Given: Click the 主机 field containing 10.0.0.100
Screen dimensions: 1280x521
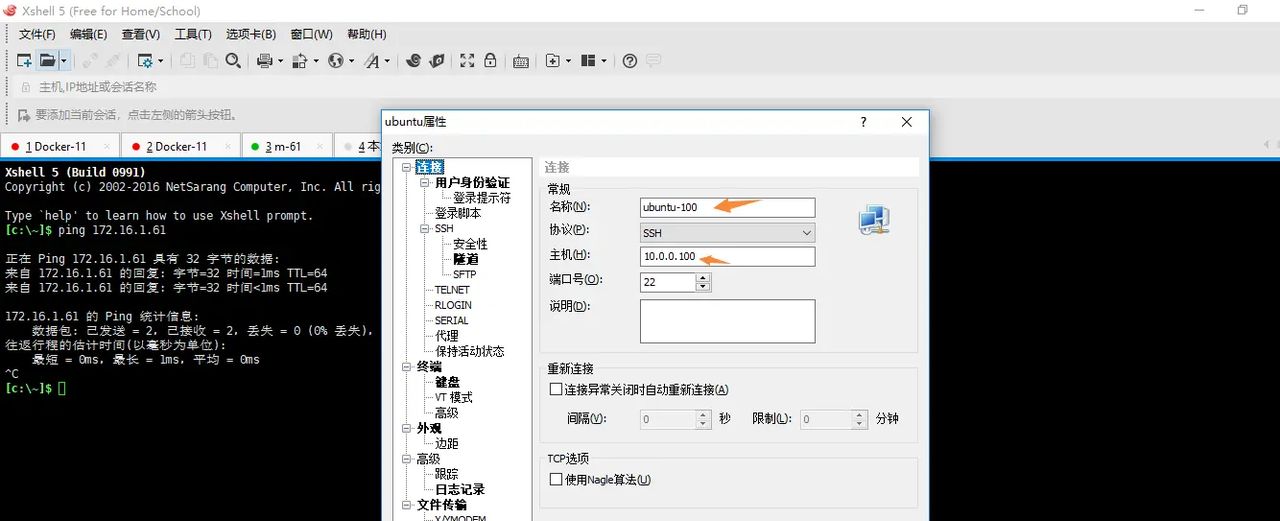Looking at the screenshot, I should pos(728,257).
